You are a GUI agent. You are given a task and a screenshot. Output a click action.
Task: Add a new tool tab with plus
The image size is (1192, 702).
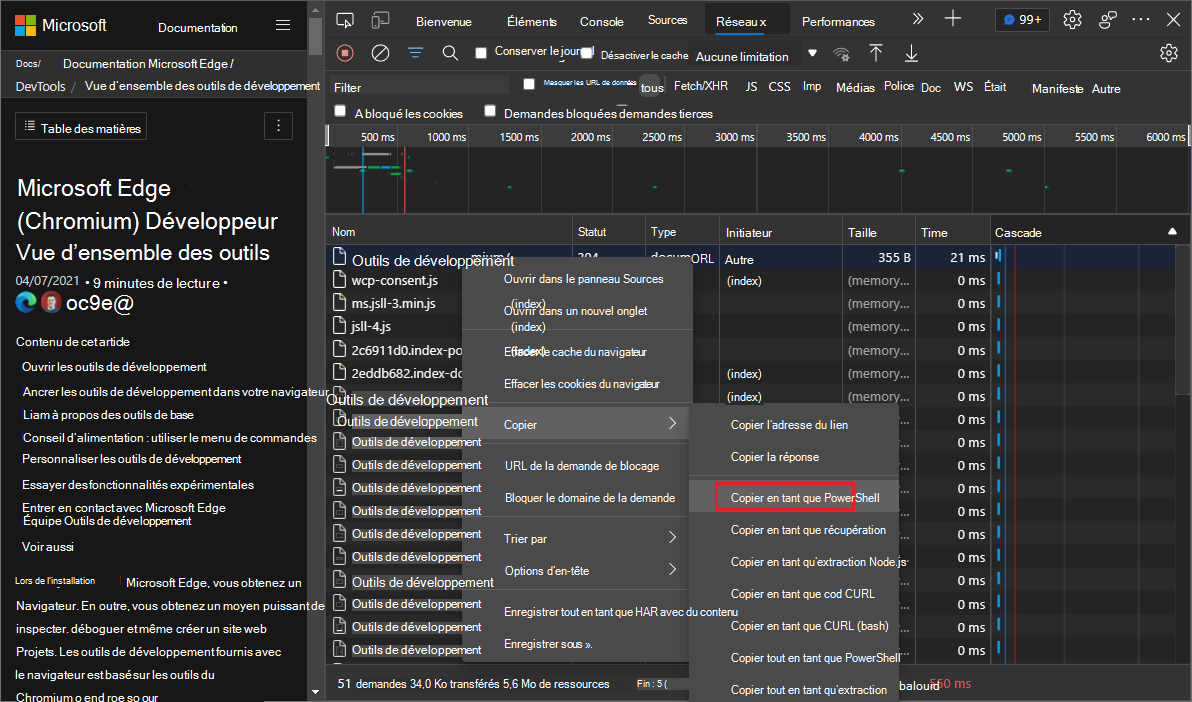[953, 19]
